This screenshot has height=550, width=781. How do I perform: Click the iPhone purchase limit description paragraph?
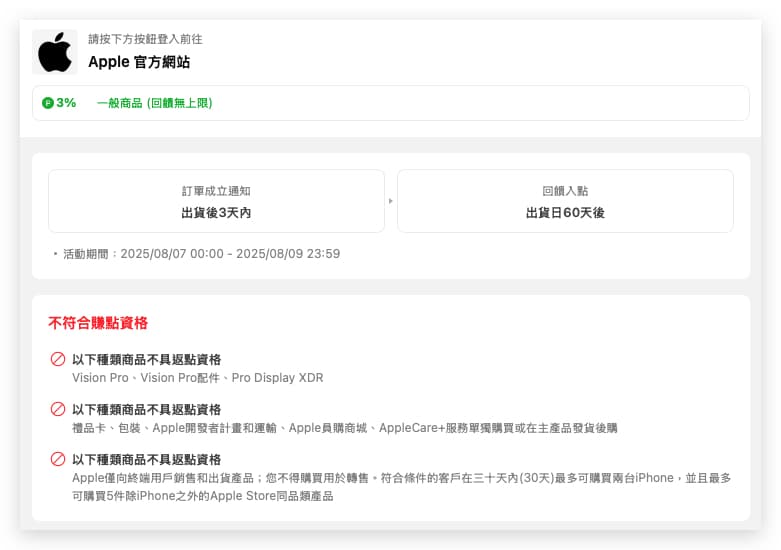pyautogui.click(x=401, y=487)
